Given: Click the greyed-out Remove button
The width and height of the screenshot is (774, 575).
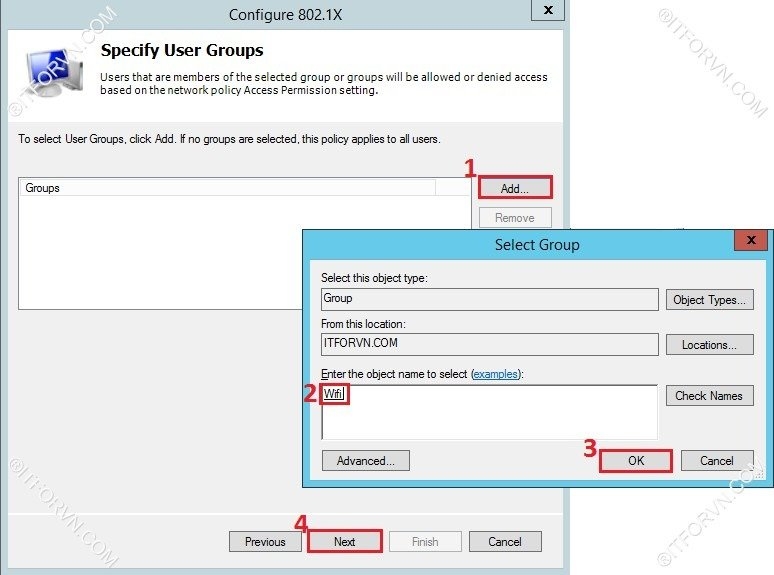Looking at the screenshot, I should 515,218.
